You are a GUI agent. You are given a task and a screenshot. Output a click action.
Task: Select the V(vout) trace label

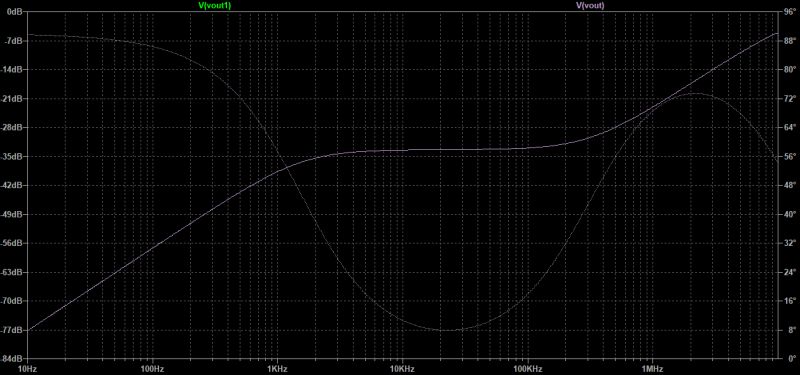590,5
